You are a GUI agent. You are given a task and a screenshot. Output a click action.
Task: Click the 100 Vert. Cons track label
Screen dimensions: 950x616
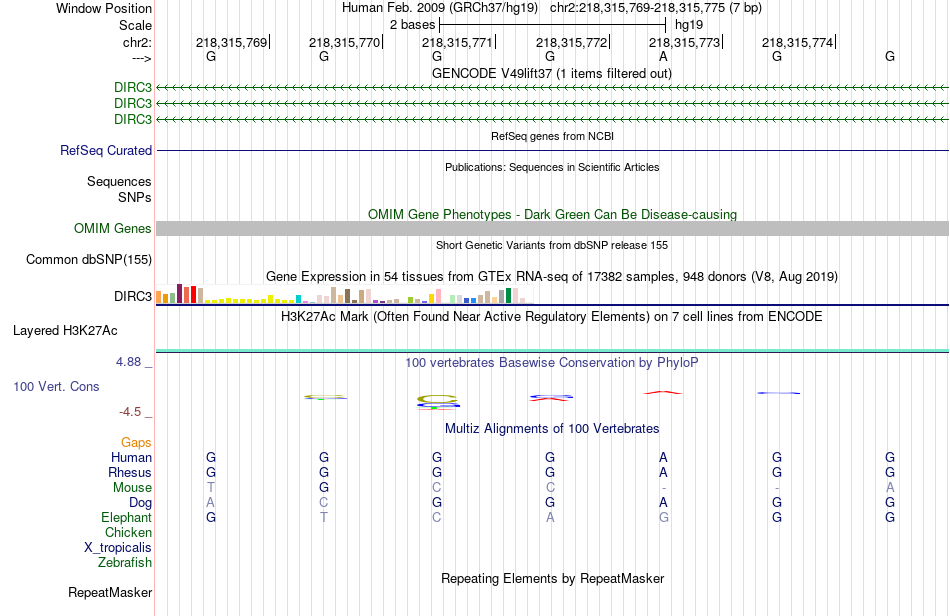tap(56, 386)
